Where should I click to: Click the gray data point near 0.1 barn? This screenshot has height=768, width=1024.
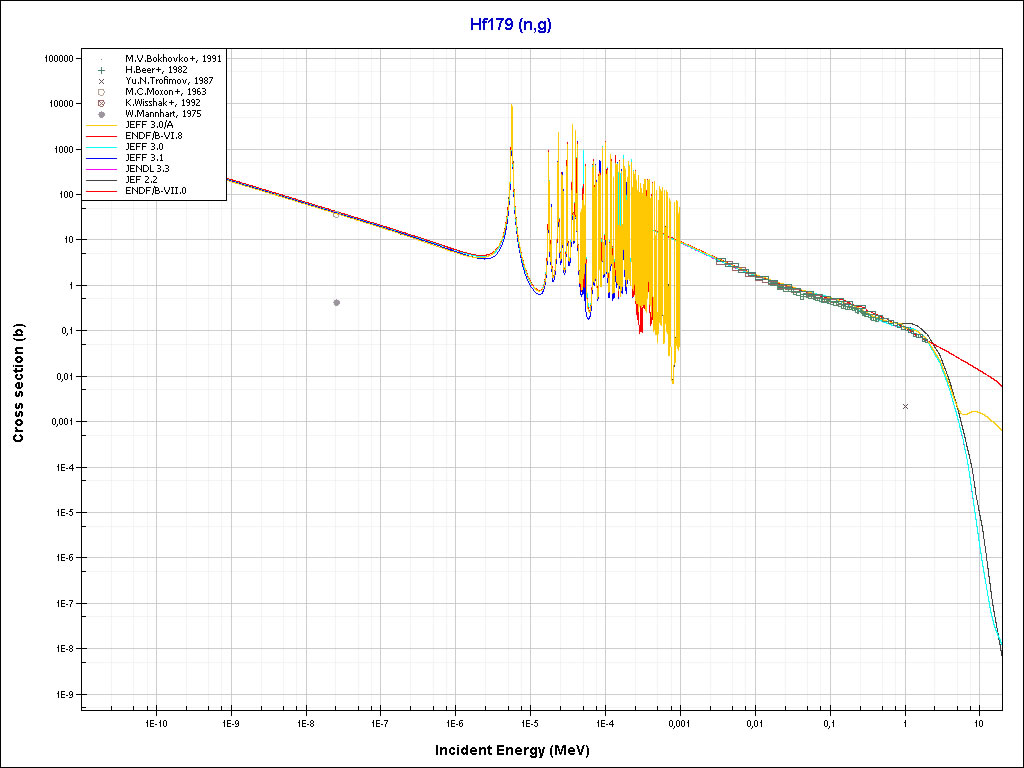pyautogui.click(x=336, y=302)
